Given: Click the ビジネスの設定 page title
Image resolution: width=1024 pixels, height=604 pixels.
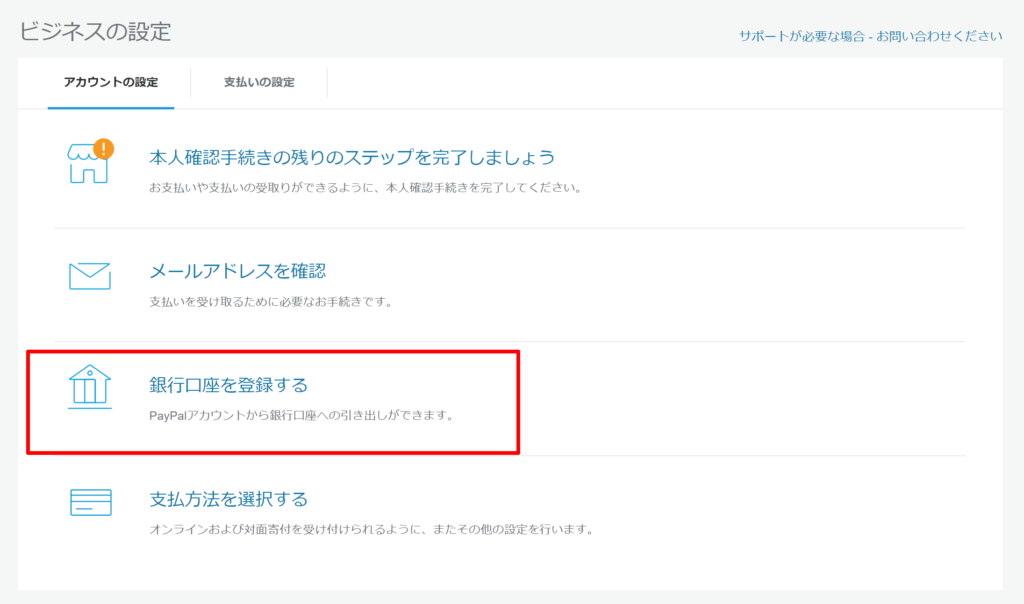Looking at the screenshot, I should pyautogui.click(x=95, y=31).
